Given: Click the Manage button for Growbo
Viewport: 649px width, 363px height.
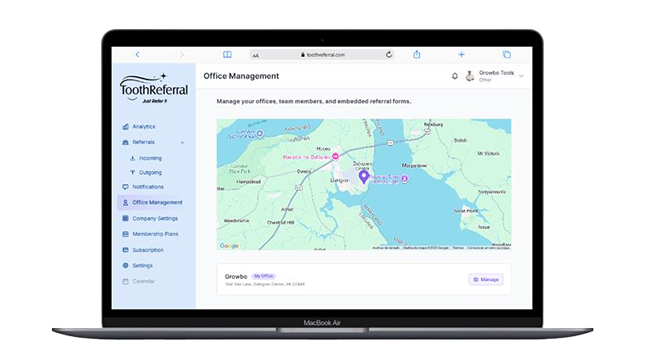Looking at the screenshot, I should (486, 280).
